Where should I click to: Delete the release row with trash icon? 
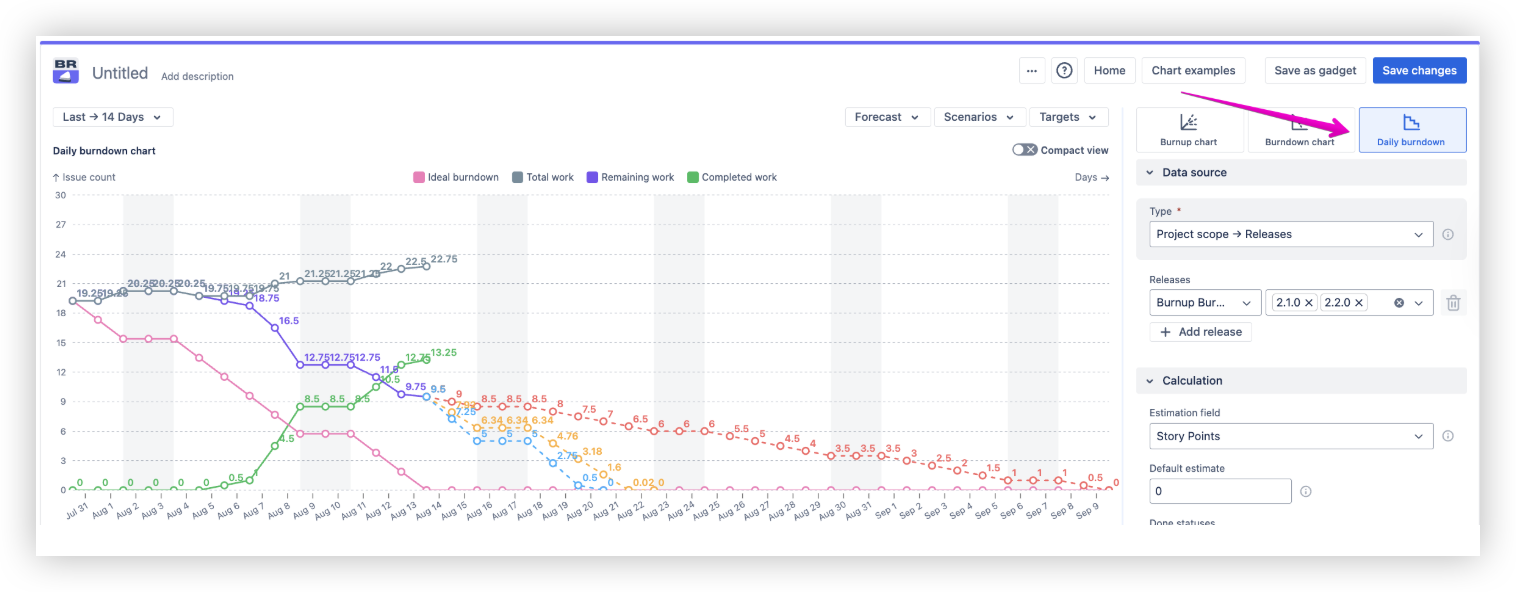coord(1453,303)
